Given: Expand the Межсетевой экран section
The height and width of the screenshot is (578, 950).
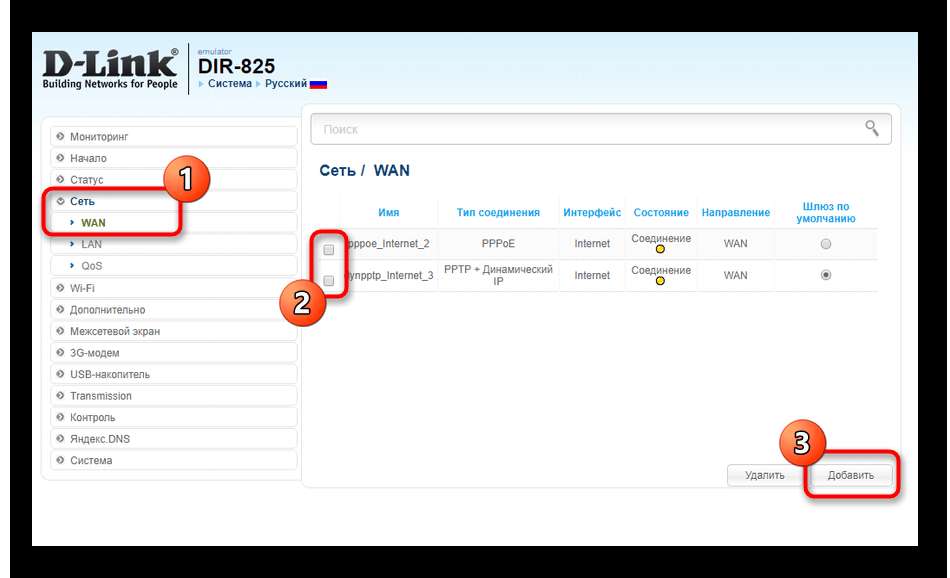Looking at the screenshot, I should coord(174,331).
